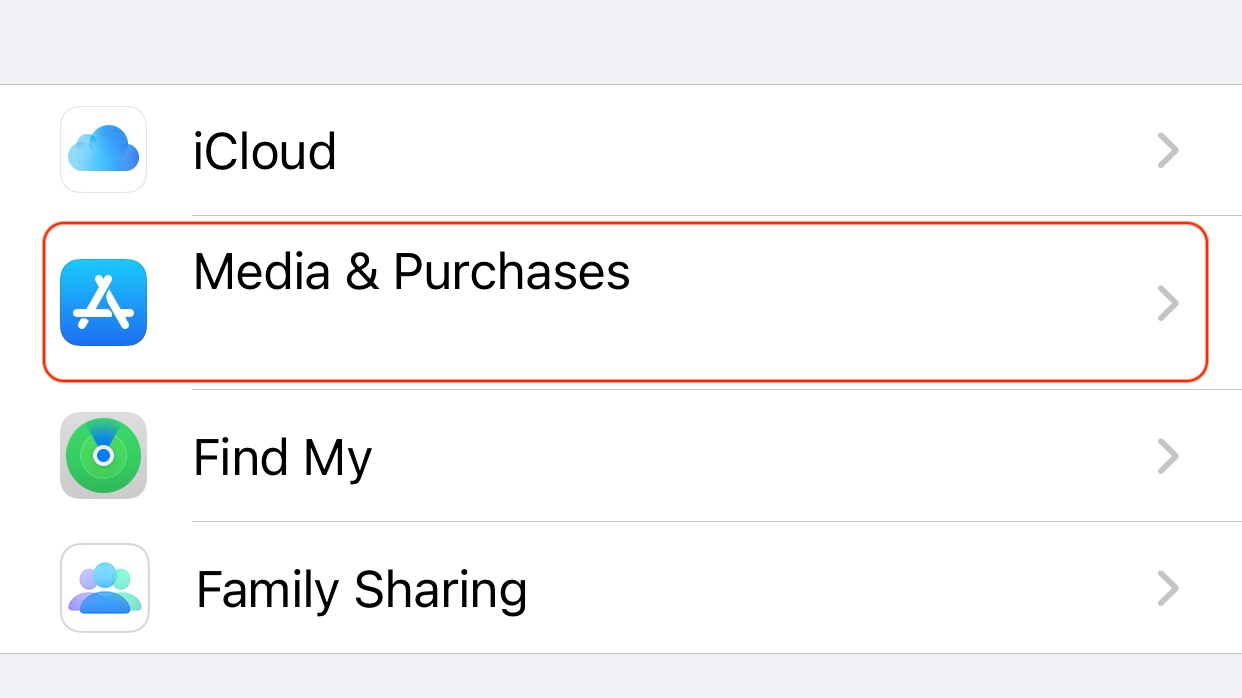Expand iCloud using its right chevron
This screenshot has width=1242, height=698.
point(1167,151)
